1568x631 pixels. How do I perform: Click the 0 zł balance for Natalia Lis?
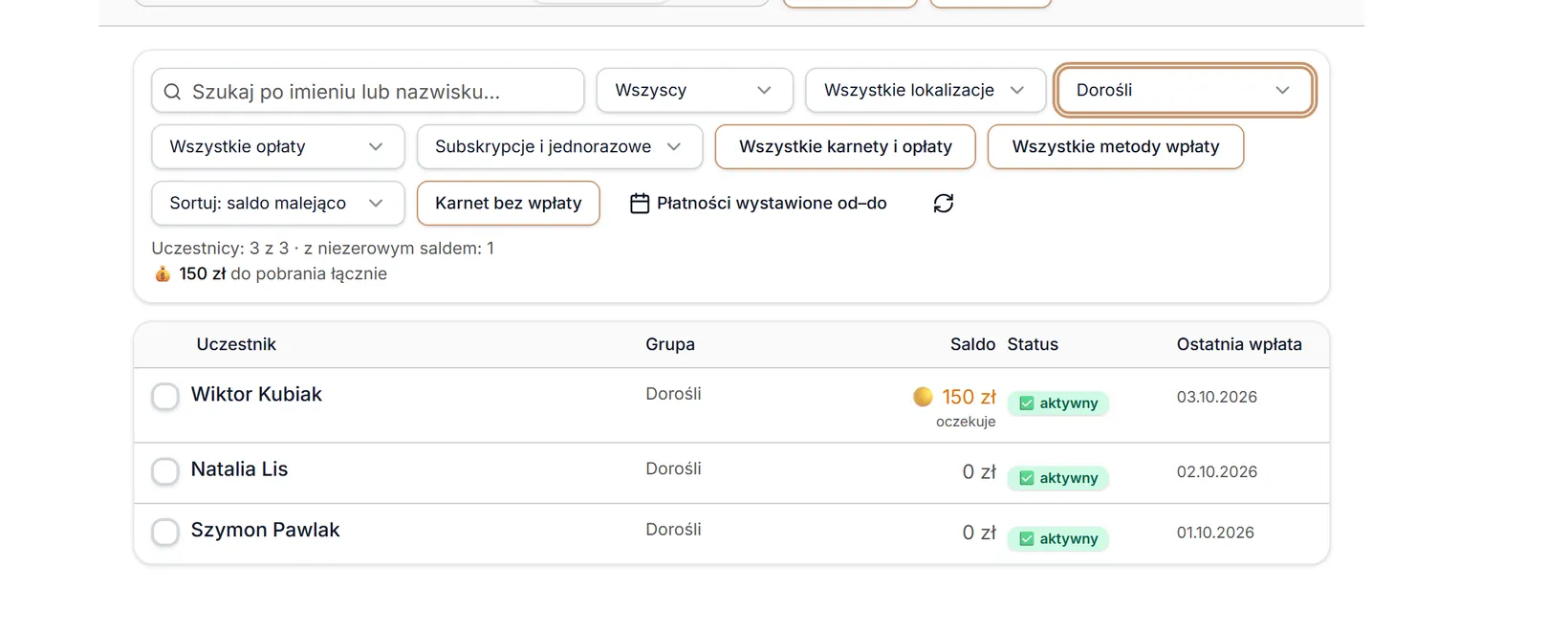(x=979, y=471)
